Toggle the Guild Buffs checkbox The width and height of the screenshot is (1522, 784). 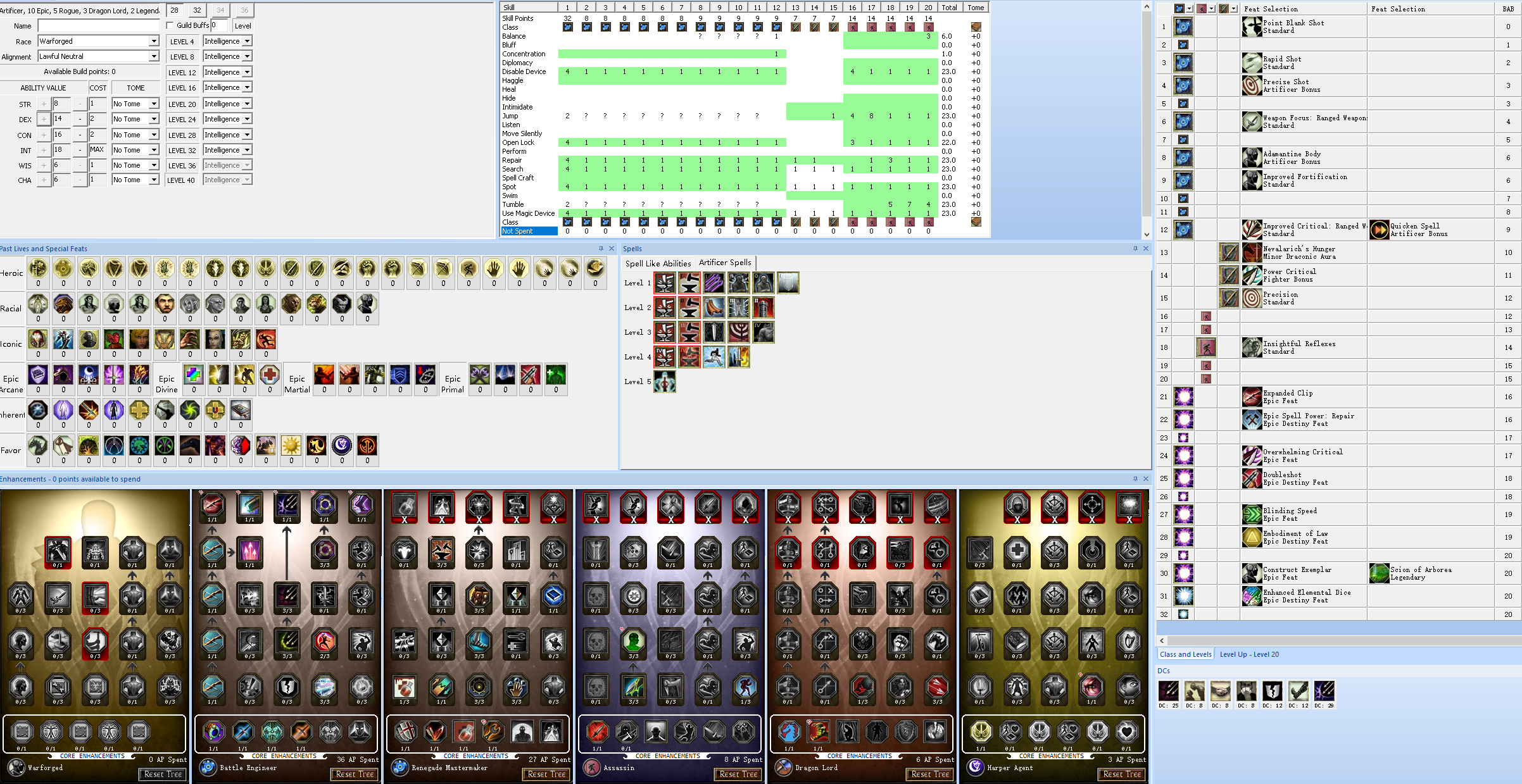[170, 25]
